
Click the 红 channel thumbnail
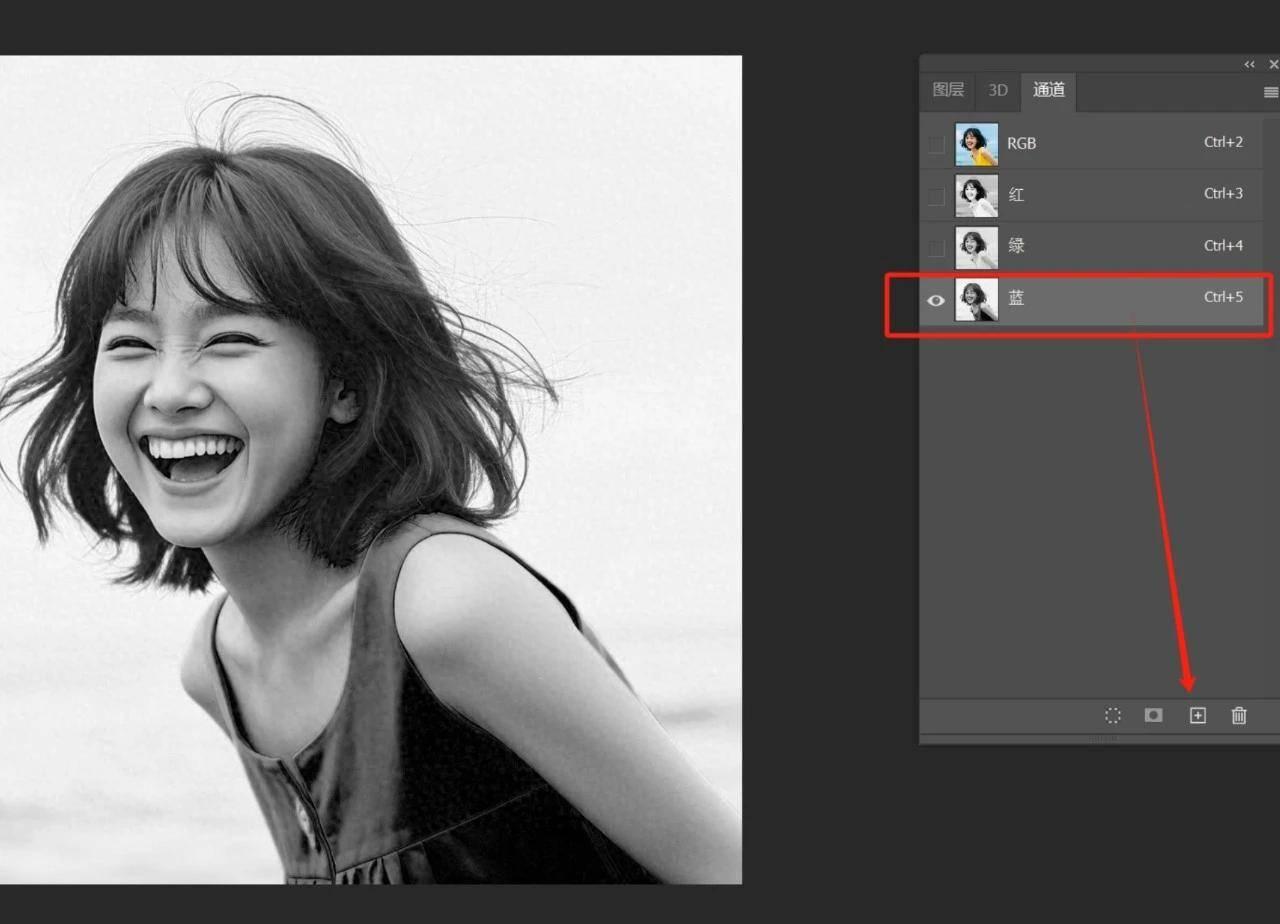(x=976, y=196)
